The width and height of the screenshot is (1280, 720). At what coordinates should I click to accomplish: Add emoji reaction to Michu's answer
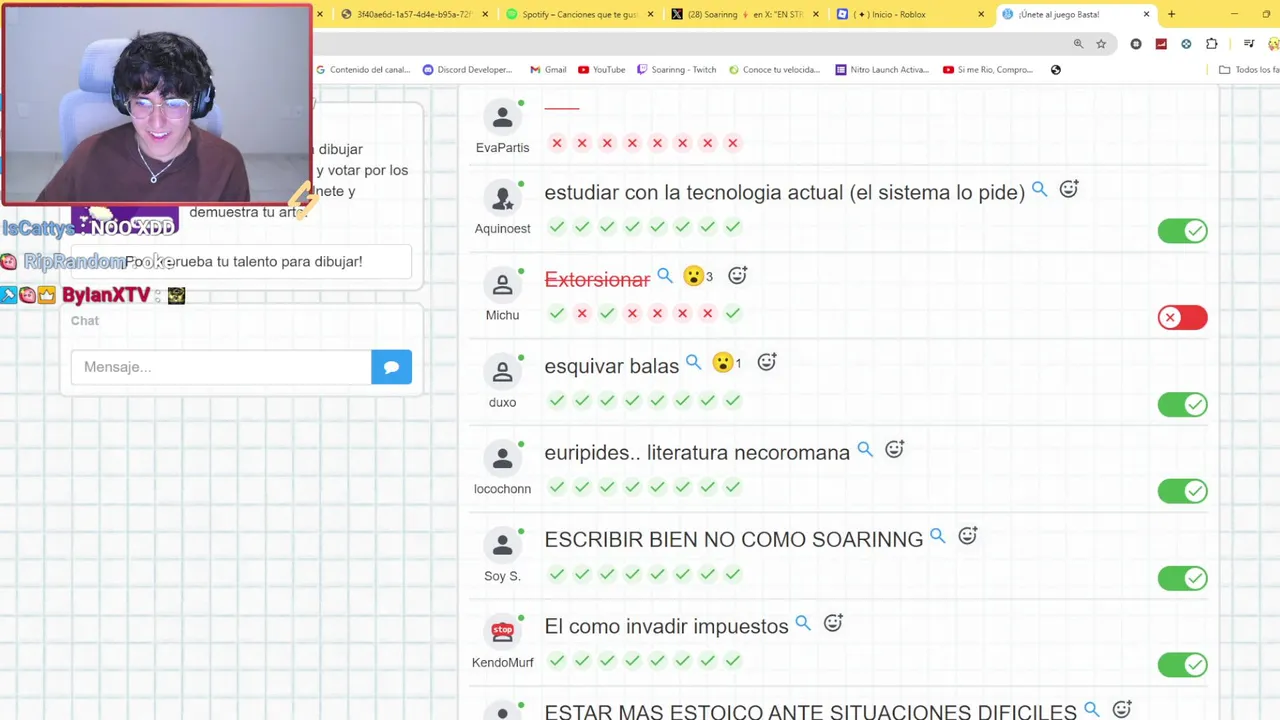click(x=738, y=275)
